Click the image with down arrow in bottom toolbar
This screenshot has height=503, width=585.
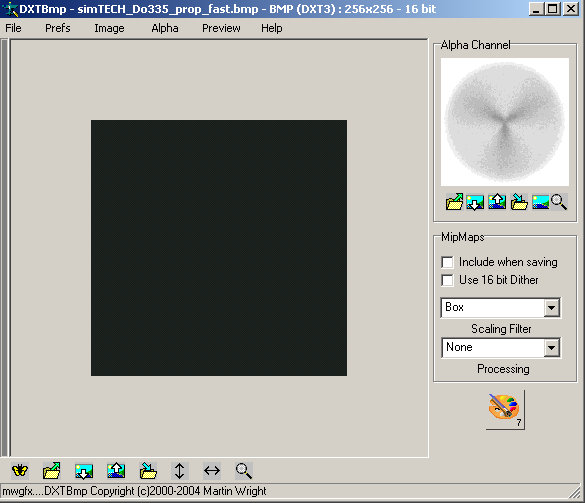(84, 471)
